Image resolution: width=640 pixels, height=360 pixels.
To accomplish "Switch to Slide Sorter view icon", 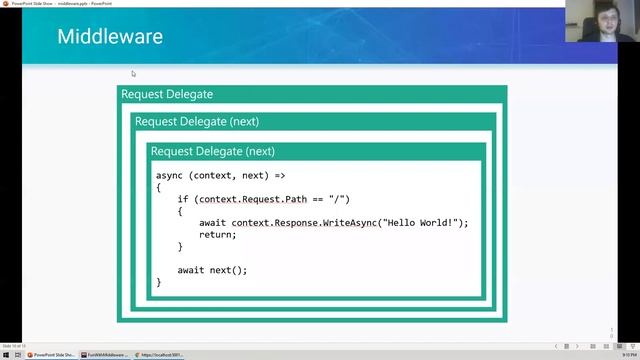I will pos(606,346).
